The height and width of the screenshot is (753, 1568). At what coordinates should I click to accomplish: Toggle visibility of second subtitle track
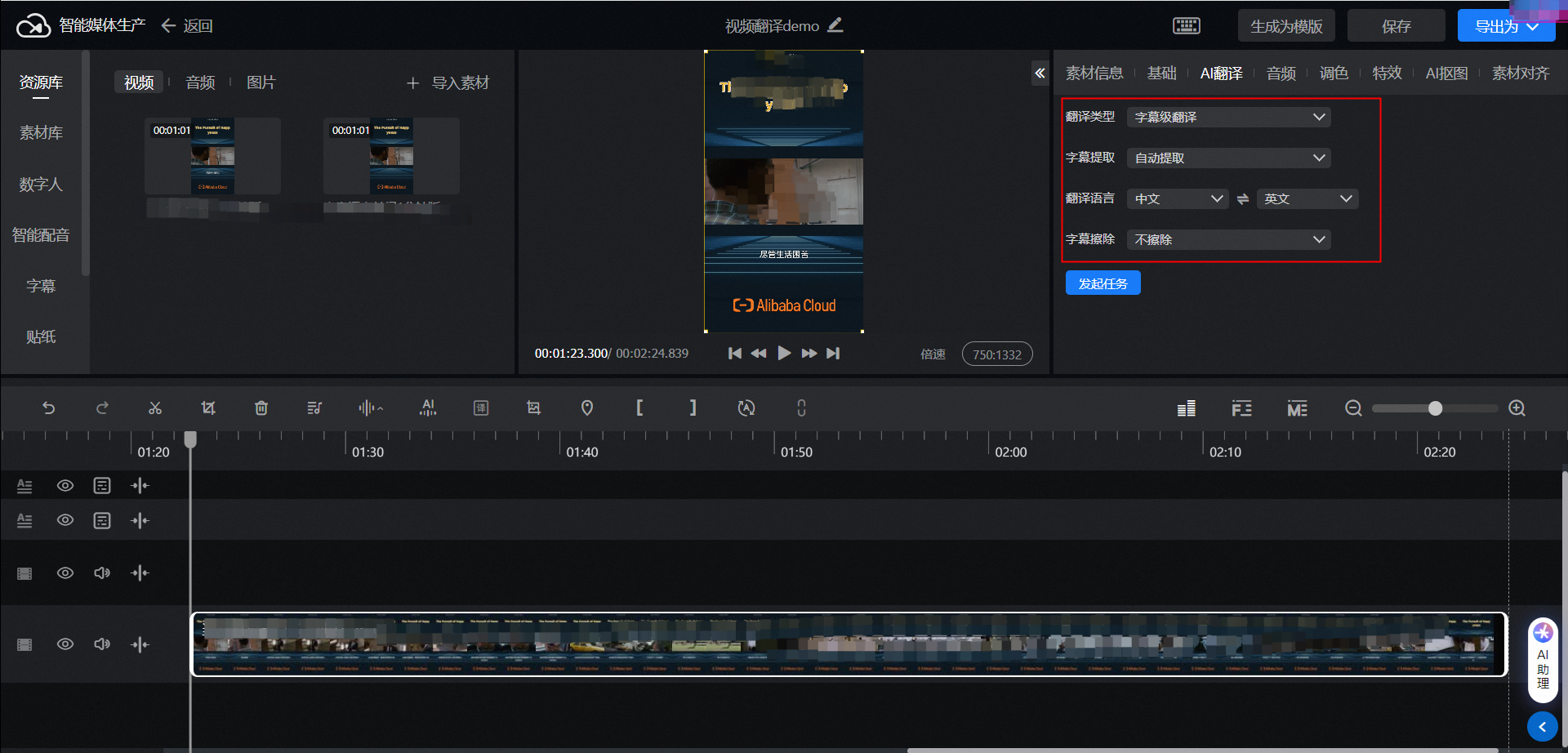click(x=65, y=520)
